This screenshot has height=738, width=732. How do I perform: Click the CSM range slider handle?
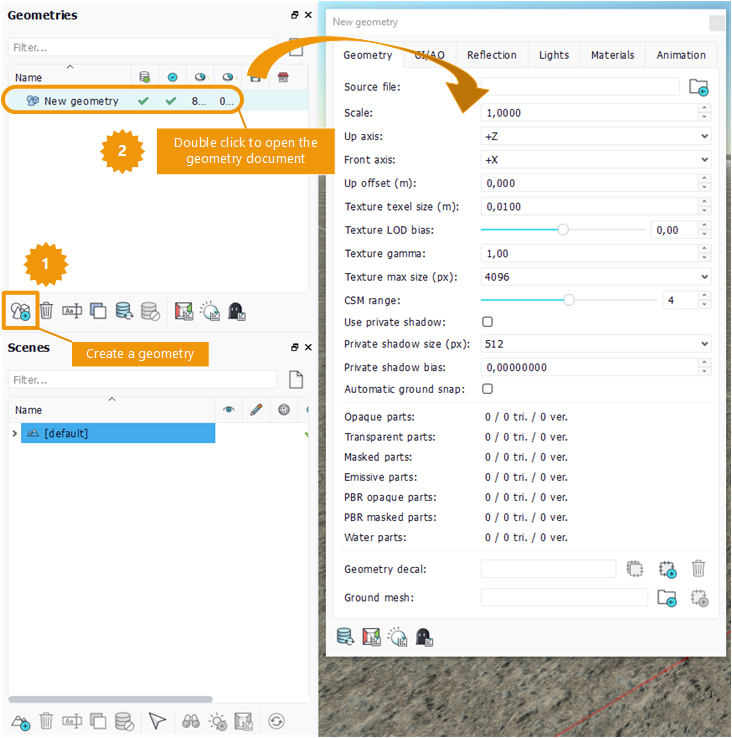click(x=569, y=300)
